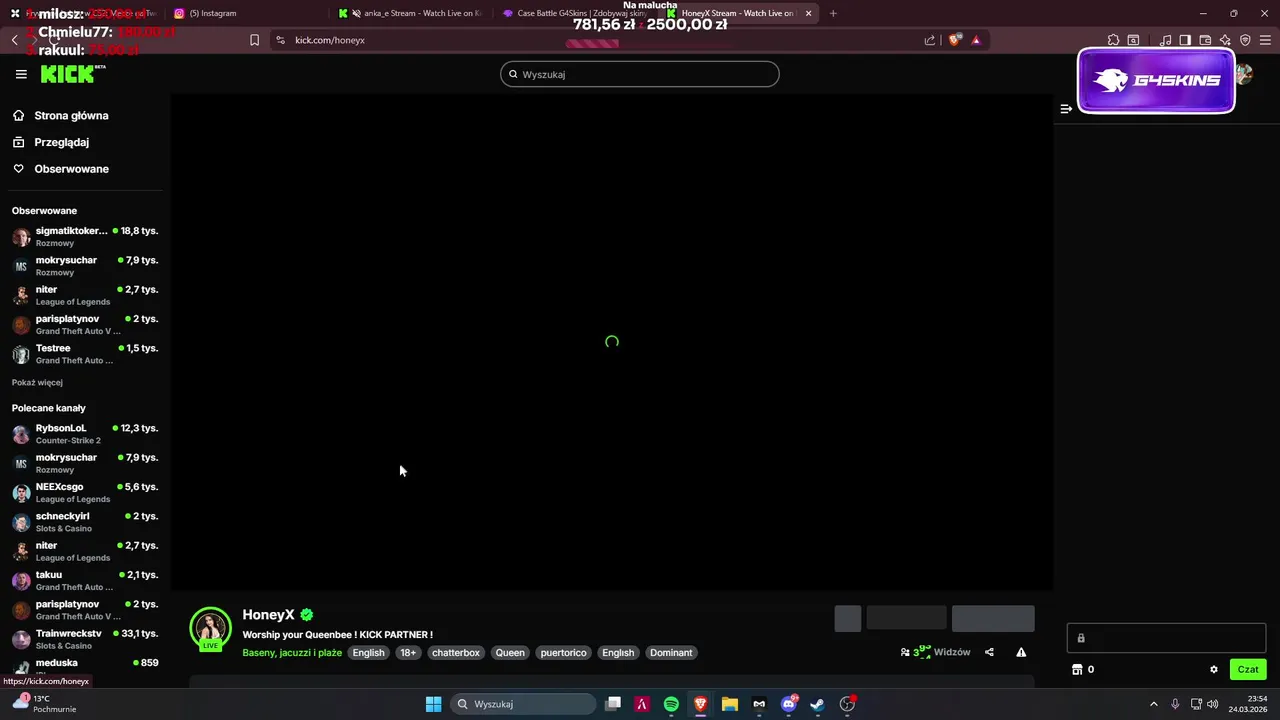Show hidden system tray icons

pos(1153,704)
